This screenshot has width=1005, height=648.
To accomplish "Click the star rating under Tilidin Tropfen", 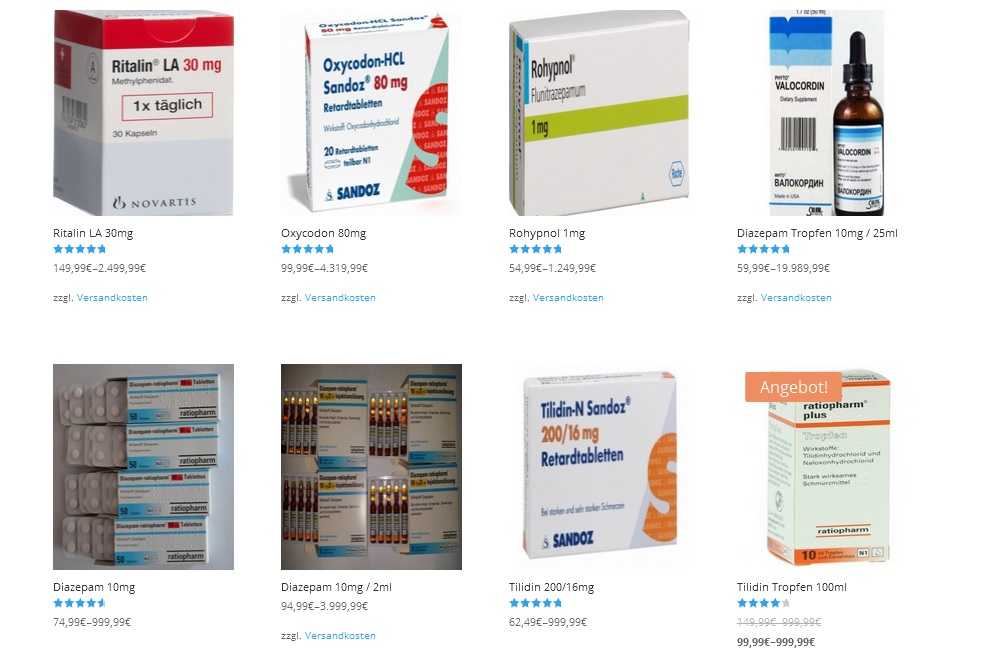I will coord(763,603).
